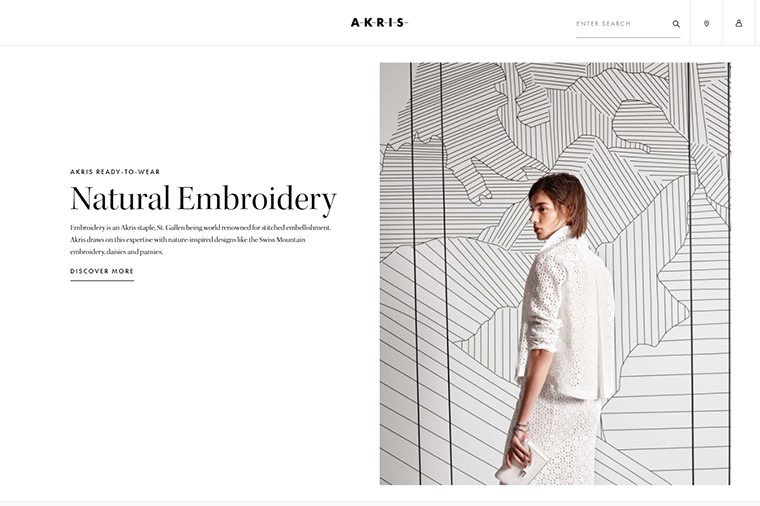The width and height of the screenshot is (760, 506).
Task: Click the embroidery description paragraph
Action: tap(201, 239)
